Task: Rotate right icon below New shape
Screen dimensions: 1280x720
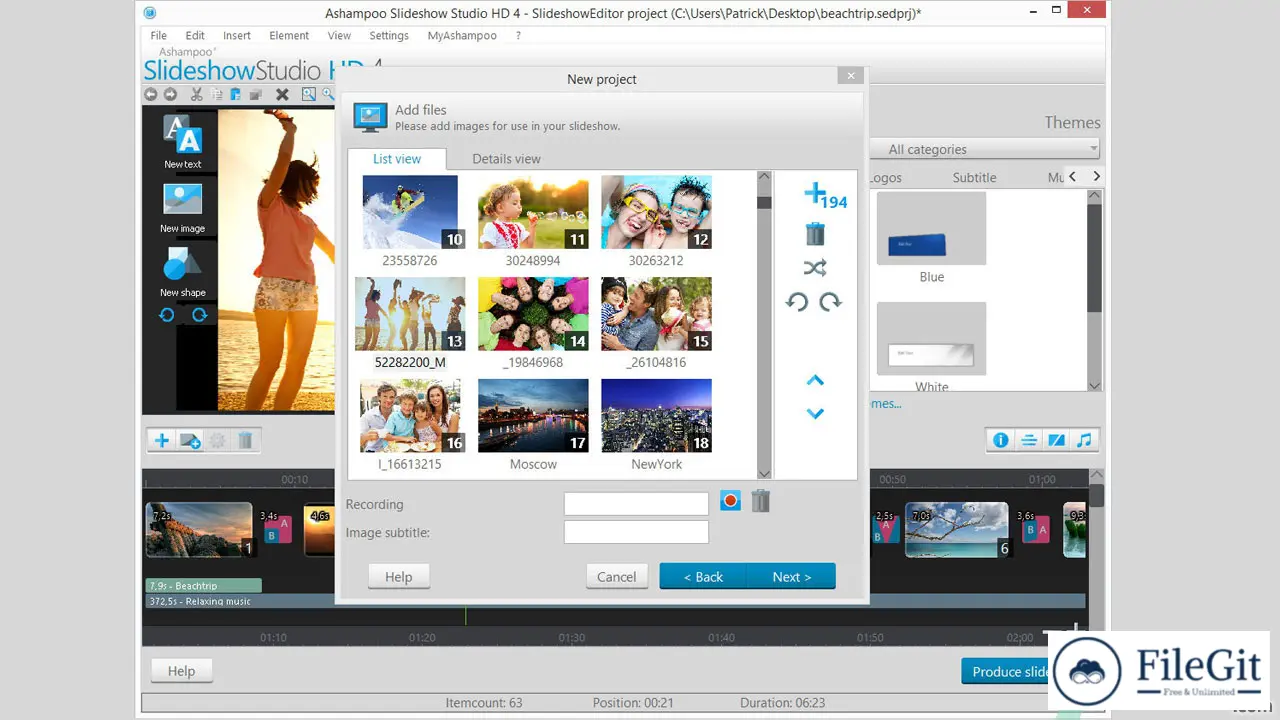Action: point(199,315)
